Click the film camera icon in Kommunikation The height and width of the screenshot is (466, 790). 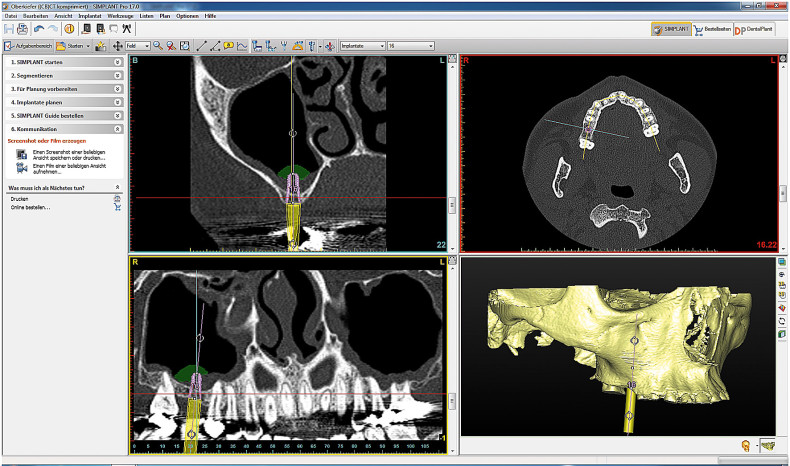21,168
